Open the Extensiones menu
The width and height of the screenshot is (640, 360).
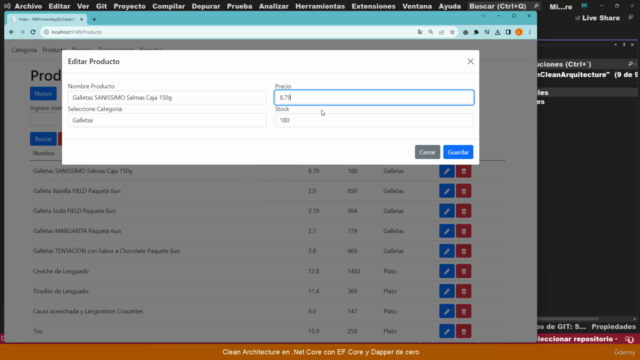(373, 6)
